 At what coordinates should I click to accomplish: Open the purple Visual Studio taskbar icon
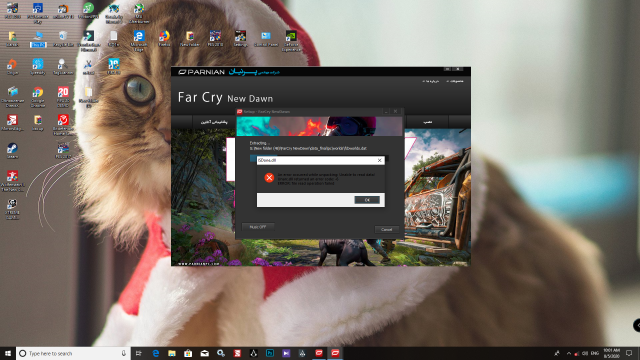[286, 353]
